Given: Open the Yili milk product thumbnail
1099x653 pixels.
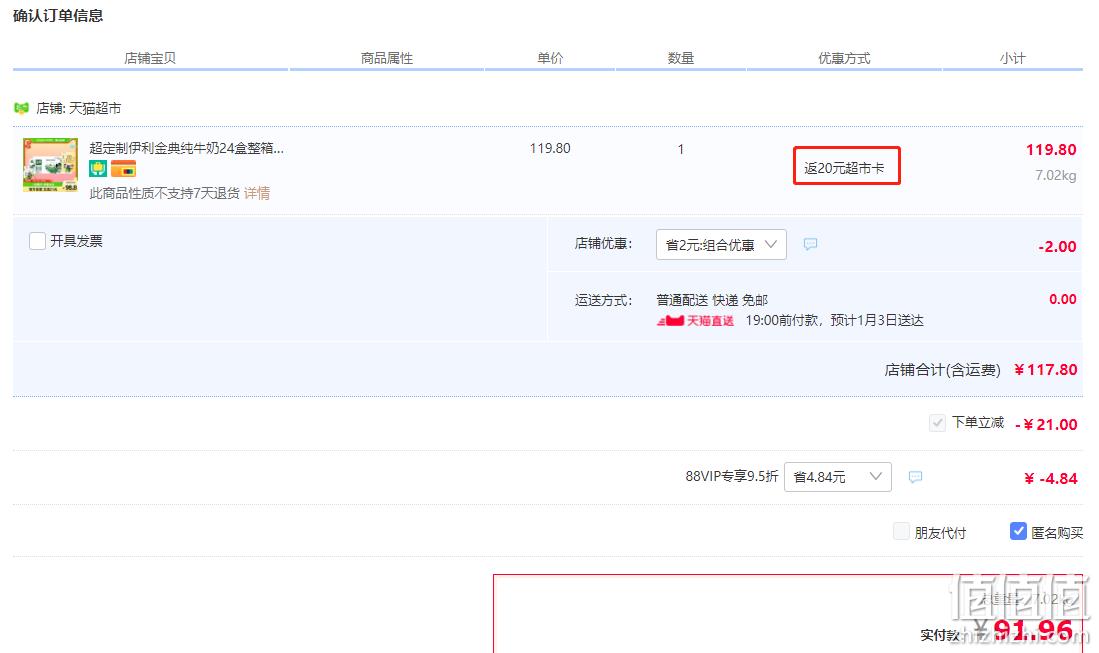Looking at the screenshot, I should coord(50,165).
